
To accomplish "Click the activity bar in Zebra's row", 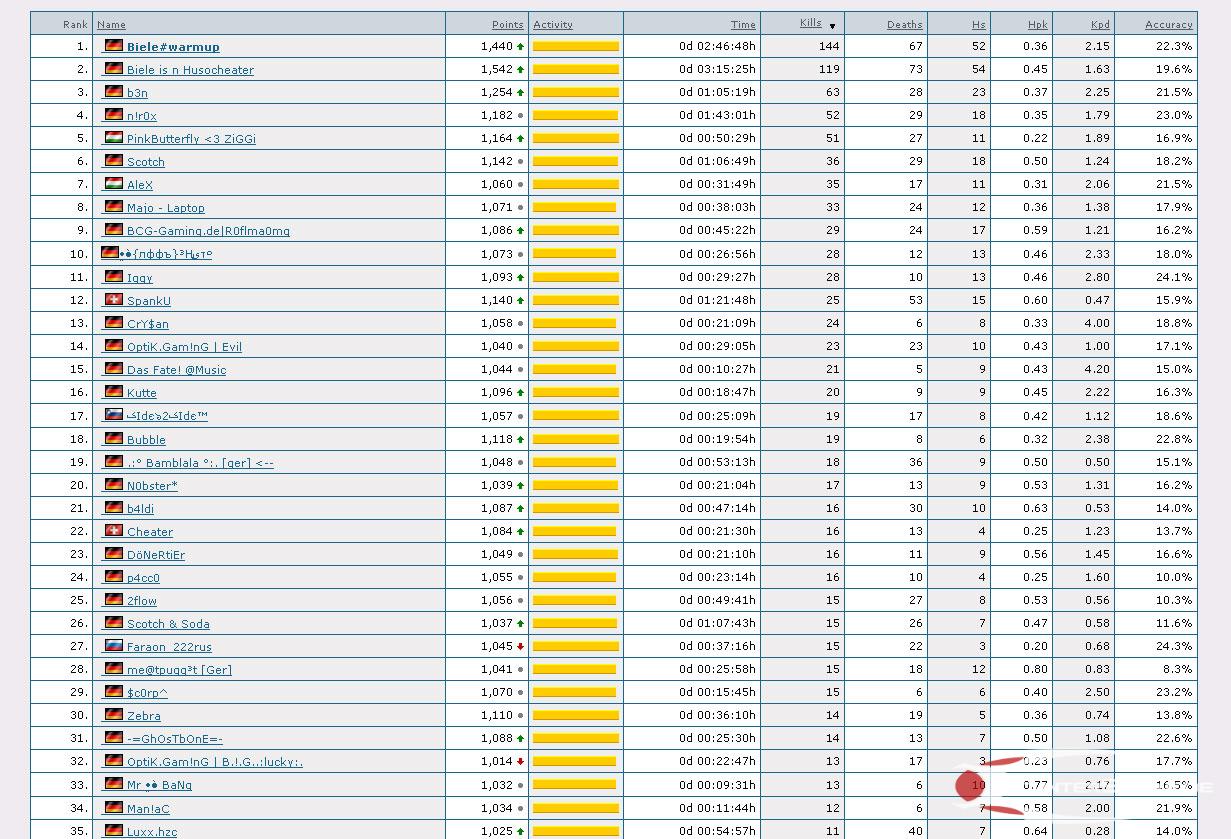I will coord(575,715).
